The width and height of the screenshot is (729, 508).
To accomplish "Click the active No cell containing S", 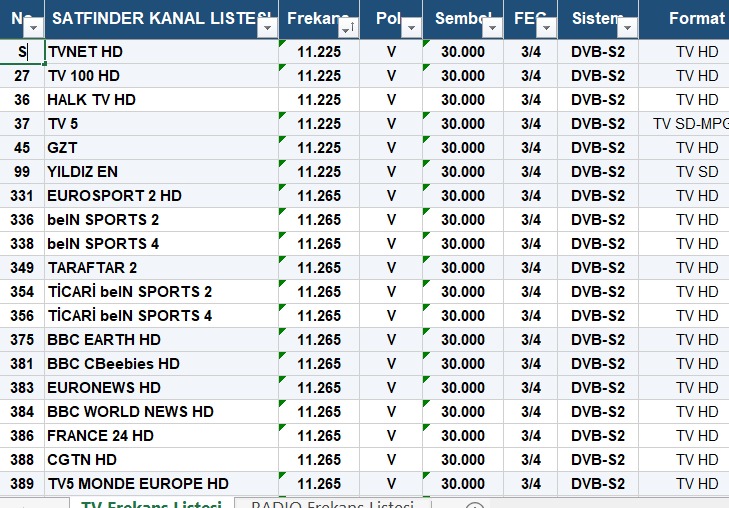I will coord(22,52).
